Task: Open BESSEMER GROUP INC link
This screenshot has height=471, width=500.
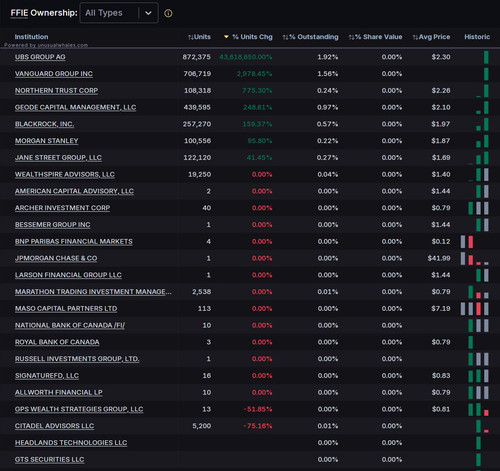Action: [x=52, y=225]
